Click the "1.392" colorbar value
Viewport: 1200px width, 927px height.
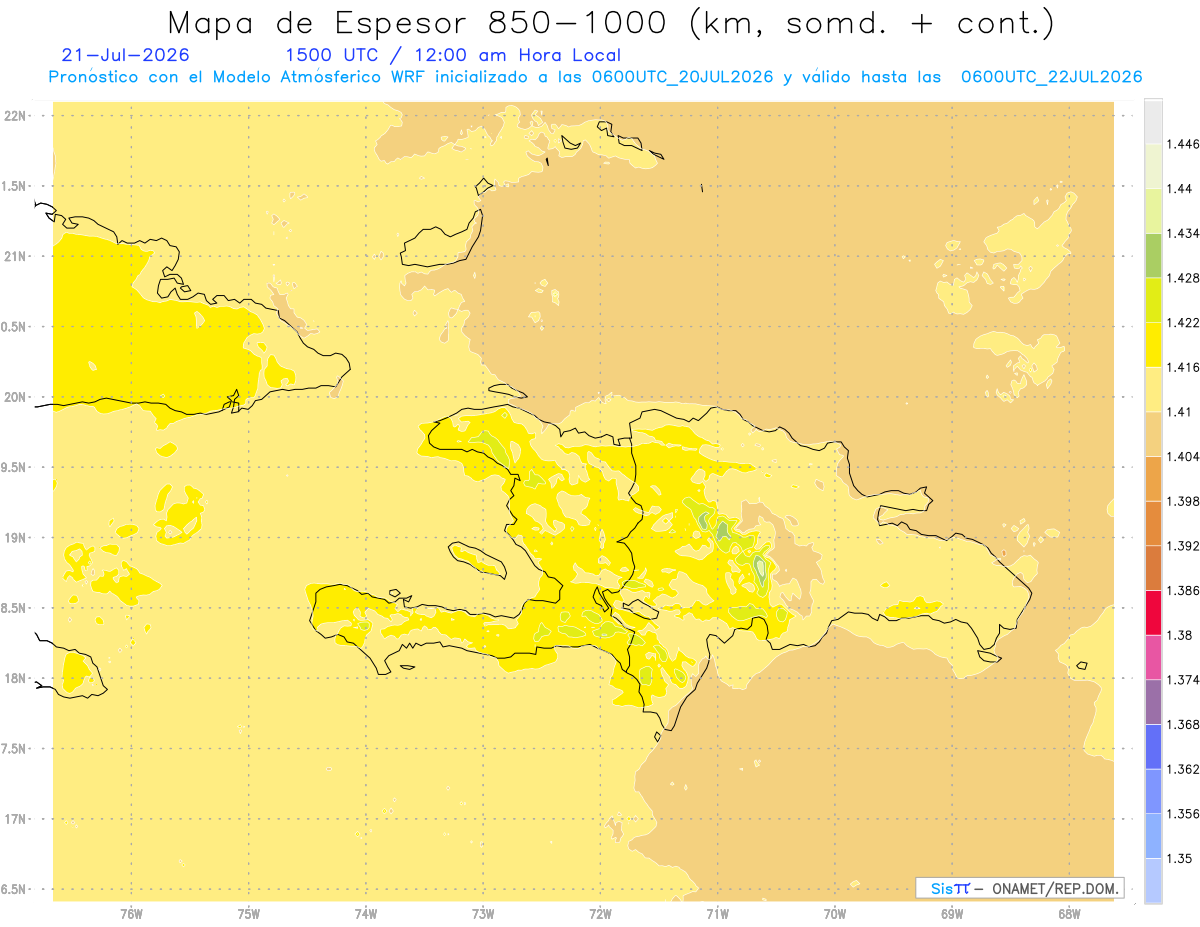[1182, 546]
